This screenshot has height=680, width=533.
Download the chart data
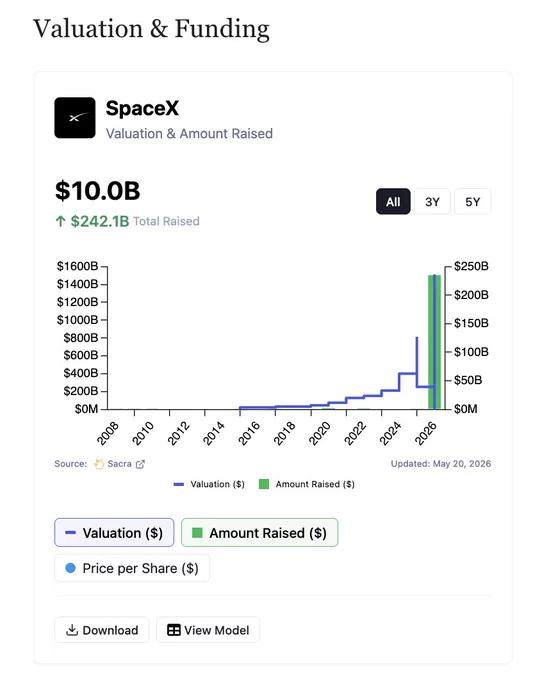coord(101,630)
